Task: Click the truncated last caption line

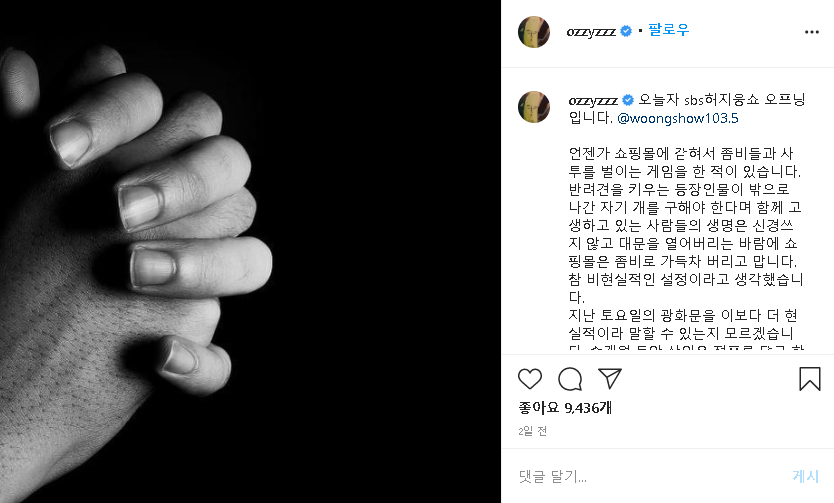Action: point(686,348)
